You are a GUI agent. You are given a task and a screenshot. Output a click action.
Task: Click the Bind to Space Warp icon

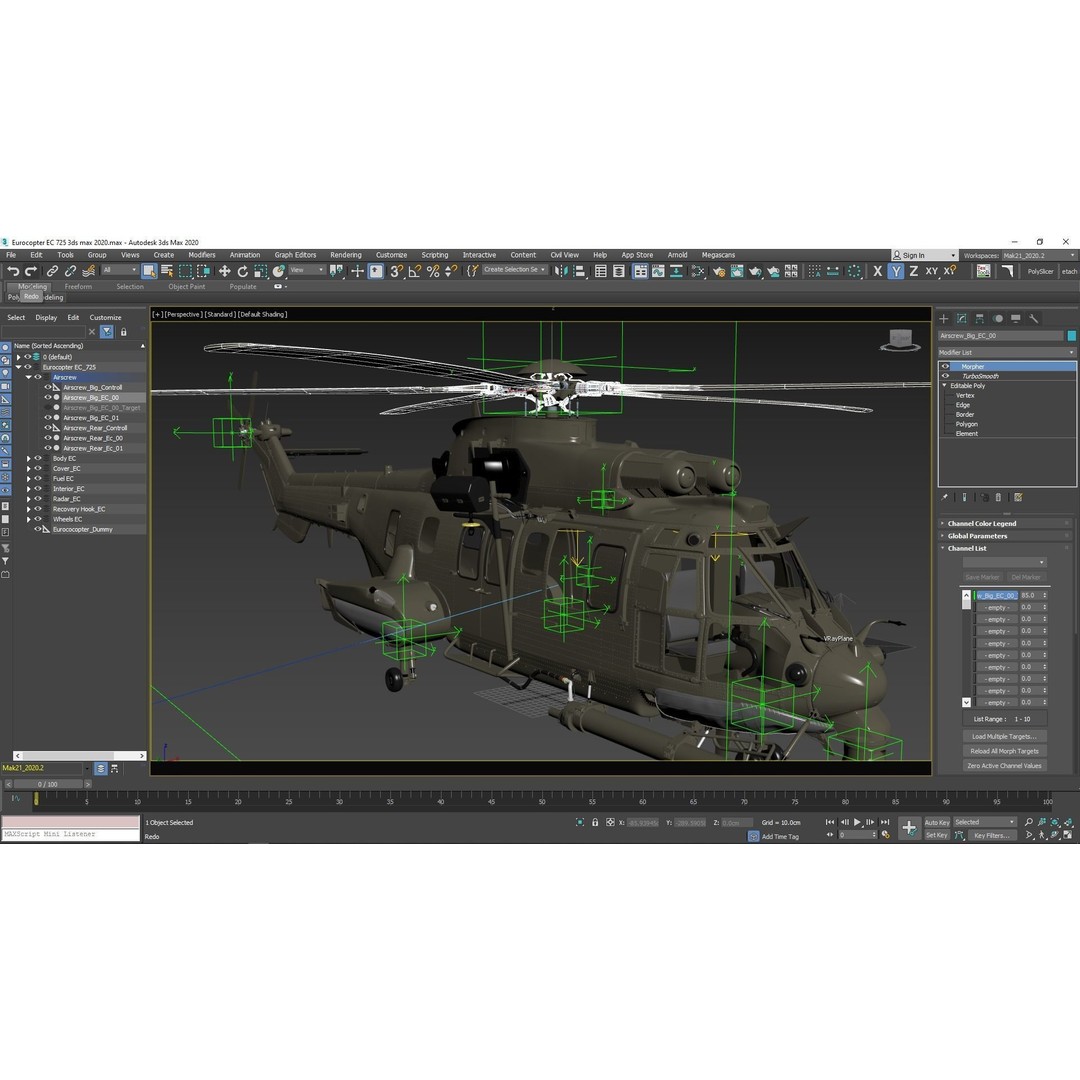pos(88,271)
